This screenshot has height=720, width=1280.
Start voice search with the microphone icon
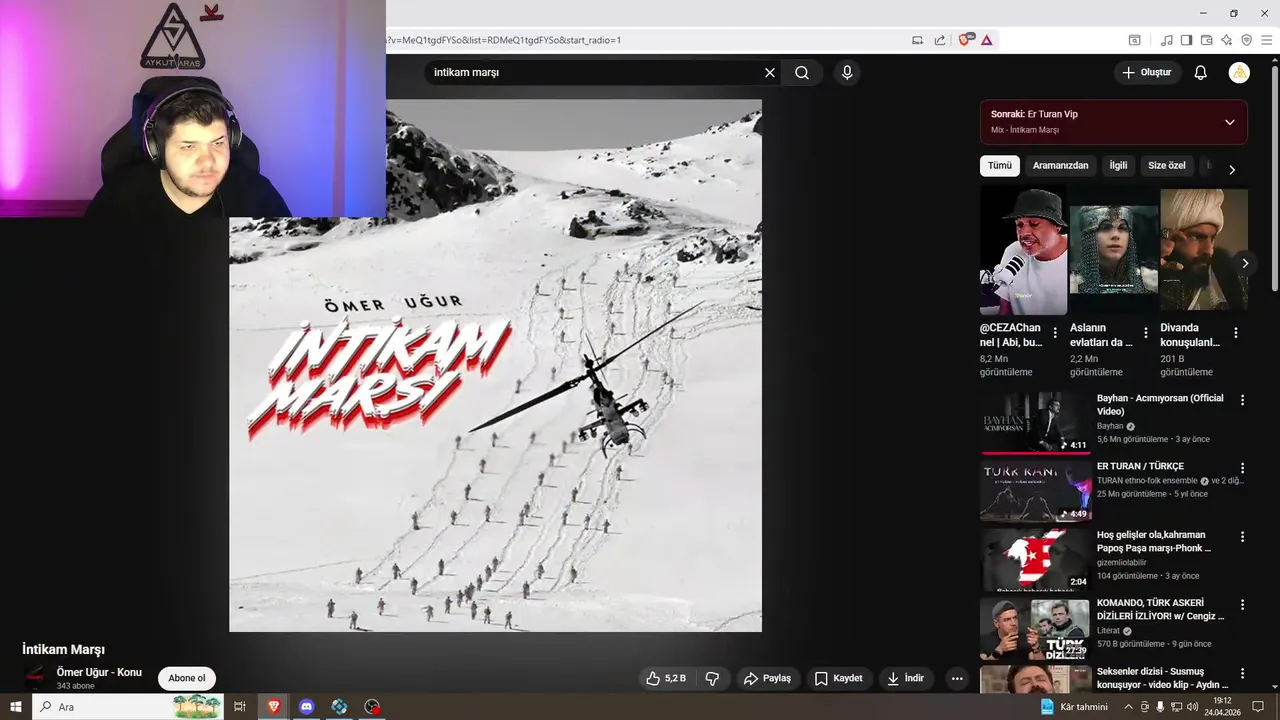tap(847, 73)
